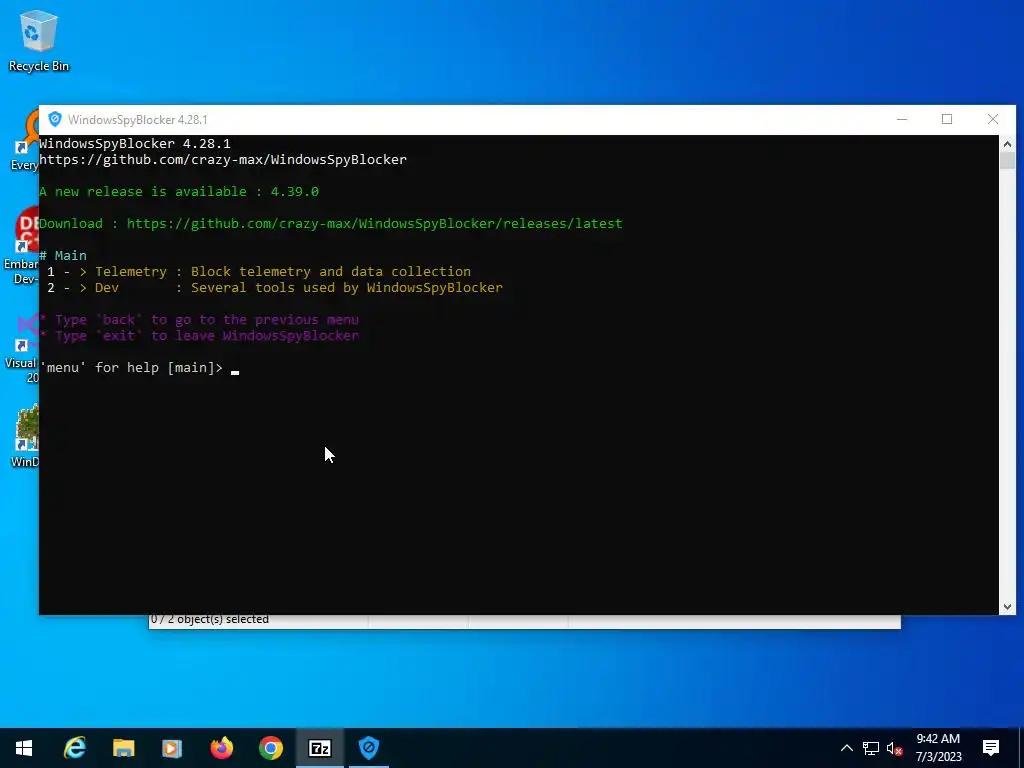The height and width of the screenshot is (768, 1024).
Task: Click the releases/latest download URL
Action: (374, 223)
